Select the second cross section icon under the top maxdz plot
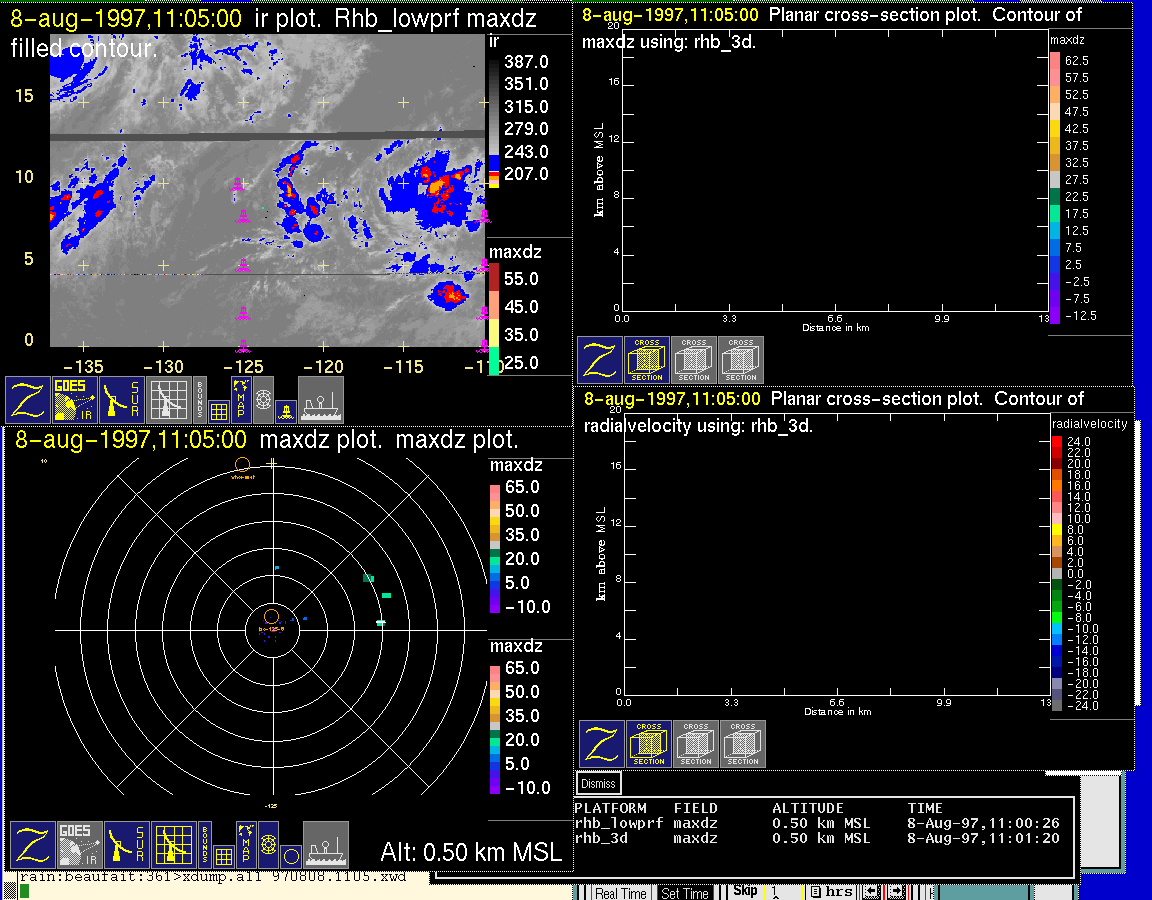 tap(694, 360)
